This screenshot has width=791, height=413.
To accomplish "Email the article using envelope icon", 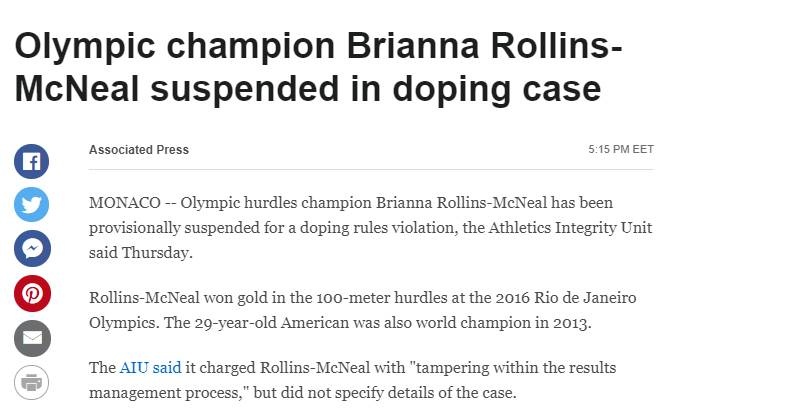I will pos(32,338).
